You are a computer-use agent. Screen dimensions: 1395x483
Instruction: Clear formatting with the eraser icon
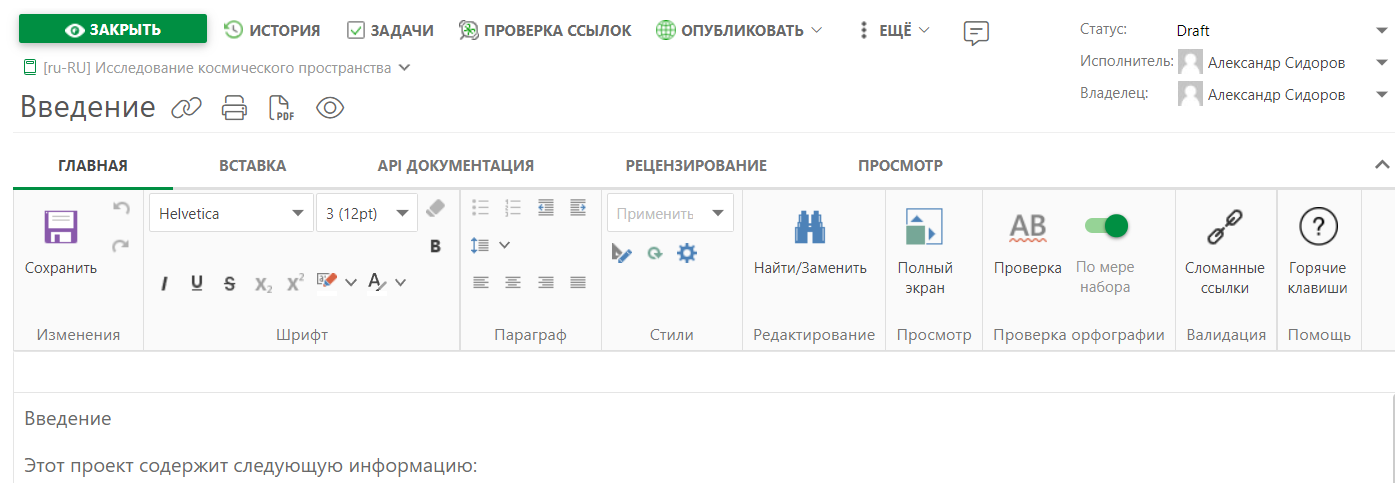[435, 208]
